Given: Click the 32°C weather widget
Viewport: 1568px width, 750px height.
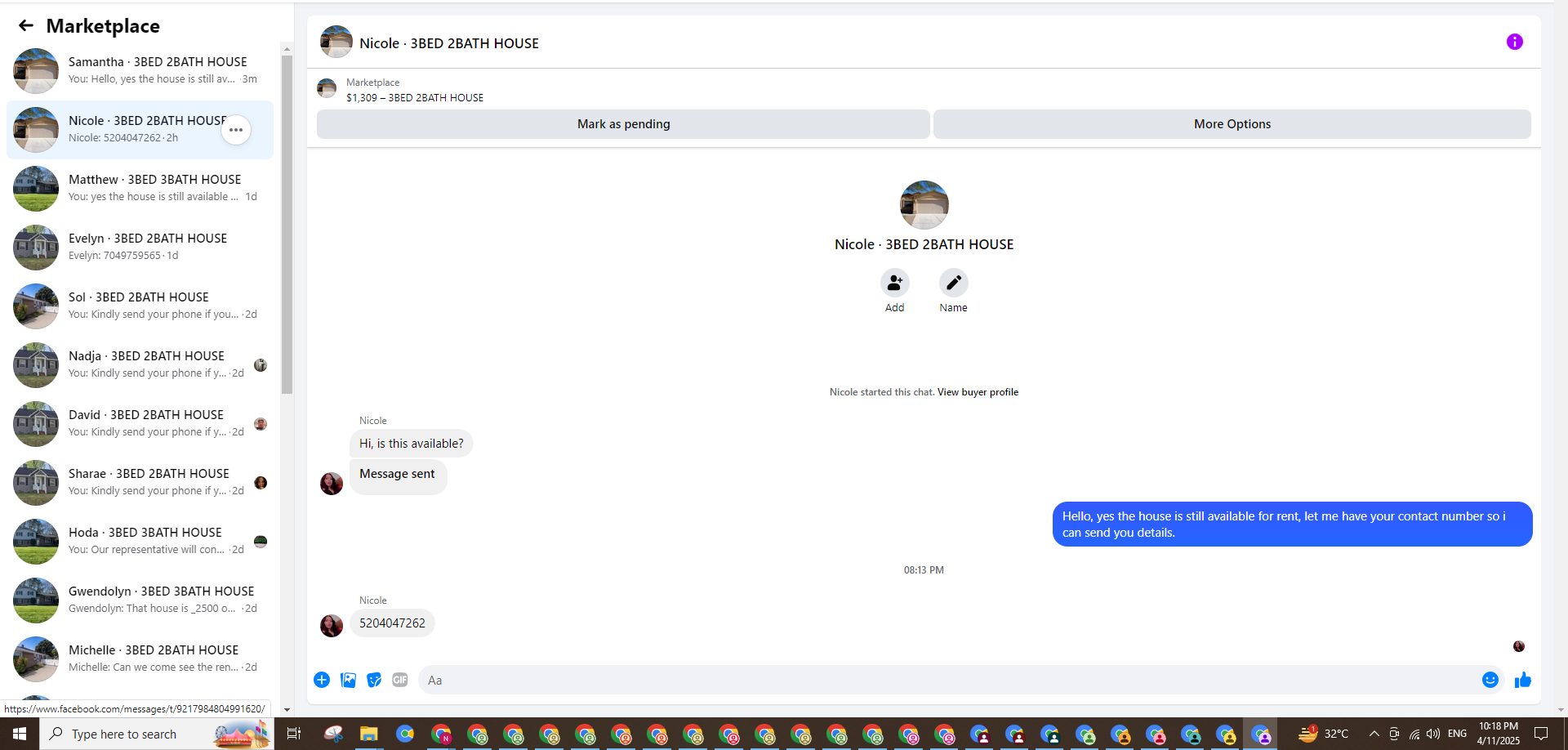Looking at the screenshot, I should (1323, 734).
